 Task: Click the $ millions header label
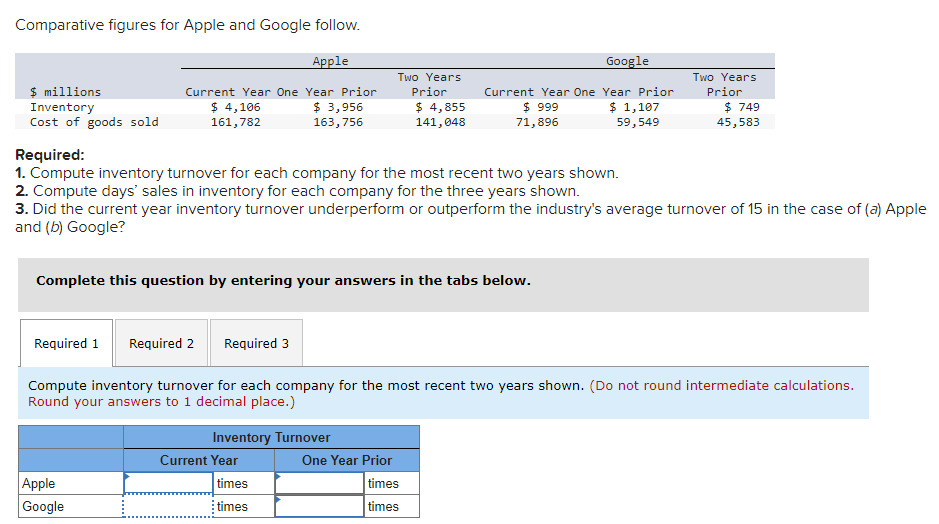click(x=66, y=92)
